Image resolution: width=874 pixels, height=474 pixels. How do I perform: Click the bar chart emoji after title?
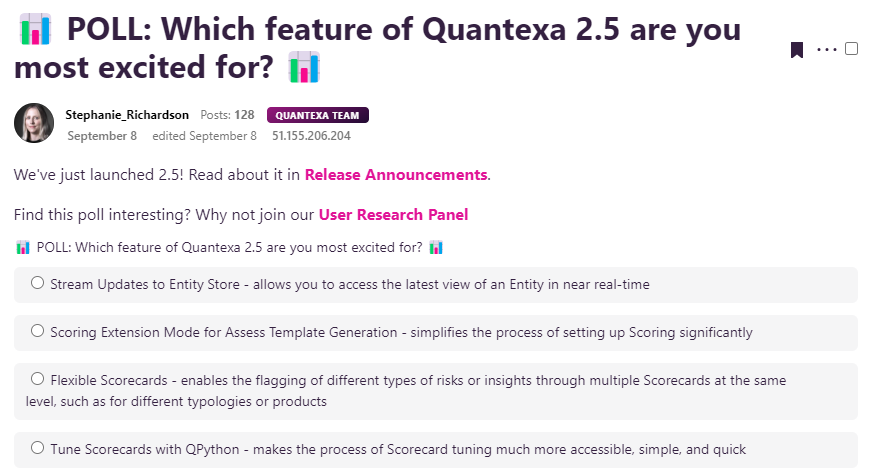pos(304,67)
